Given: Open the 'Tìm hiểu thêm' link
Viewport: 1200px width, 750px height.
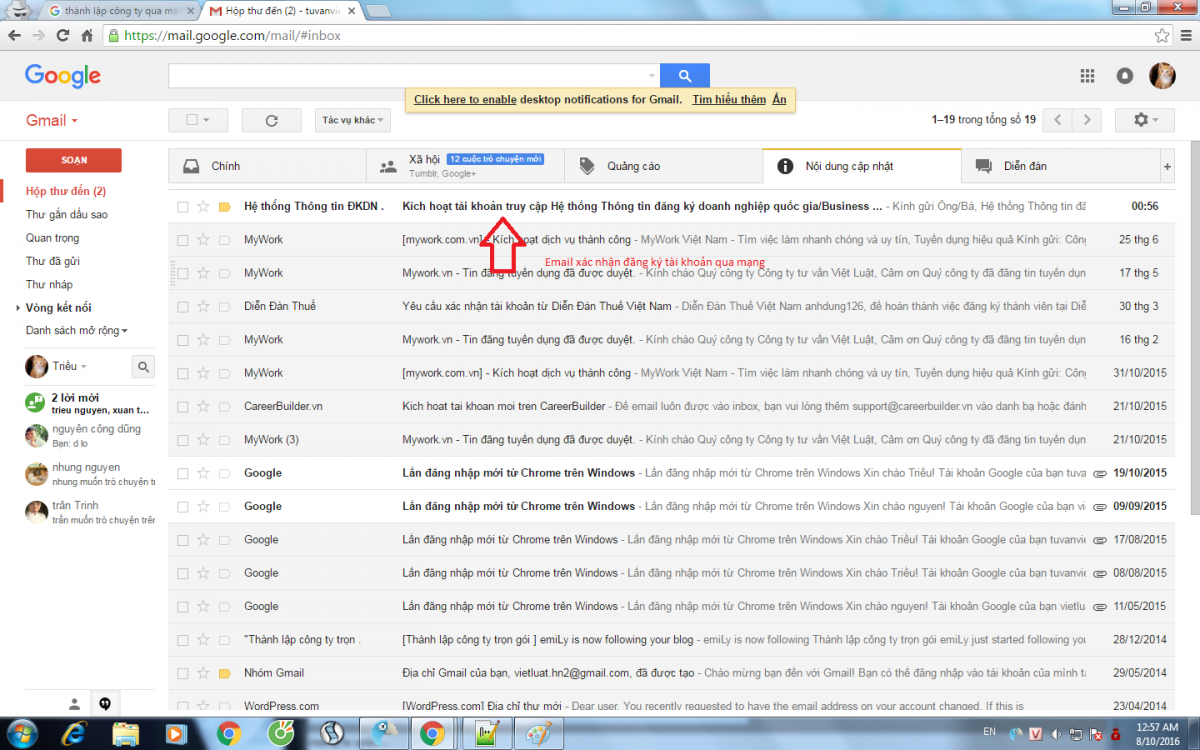Looking at the screenshot, I should coord(729,99).
